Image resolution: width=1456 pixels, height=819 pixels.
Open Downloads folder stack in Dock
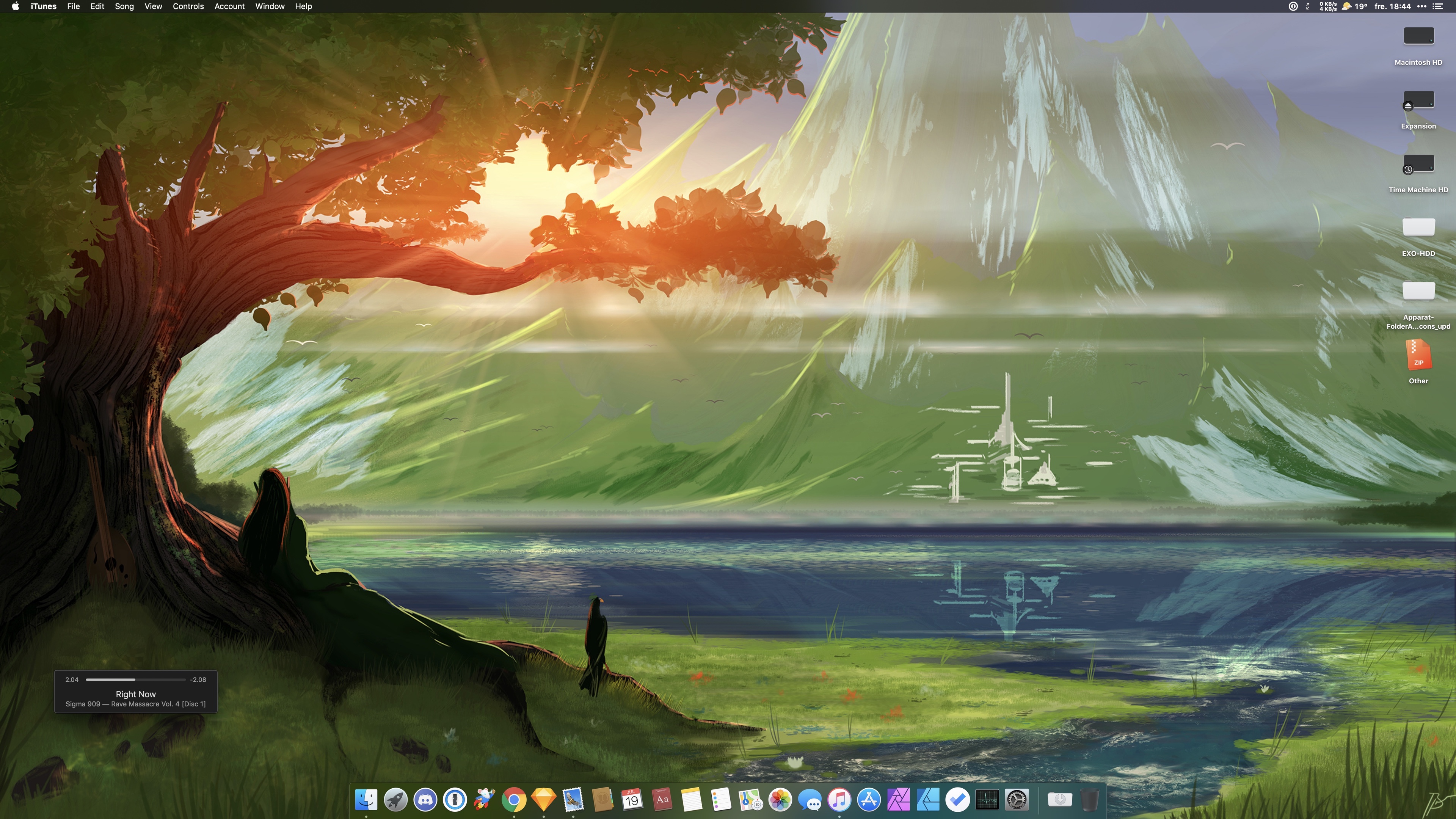click(1060, 800)
